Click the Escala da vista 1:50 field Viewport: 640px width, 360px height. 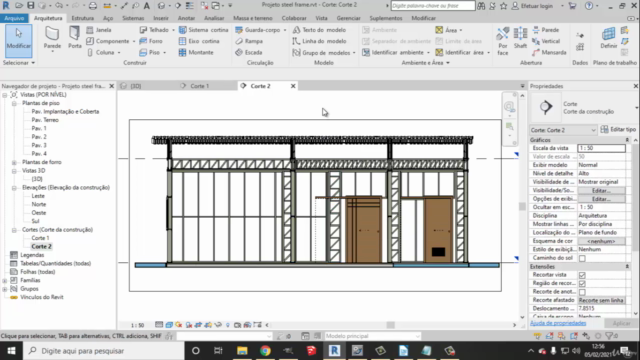pos(601,148)
